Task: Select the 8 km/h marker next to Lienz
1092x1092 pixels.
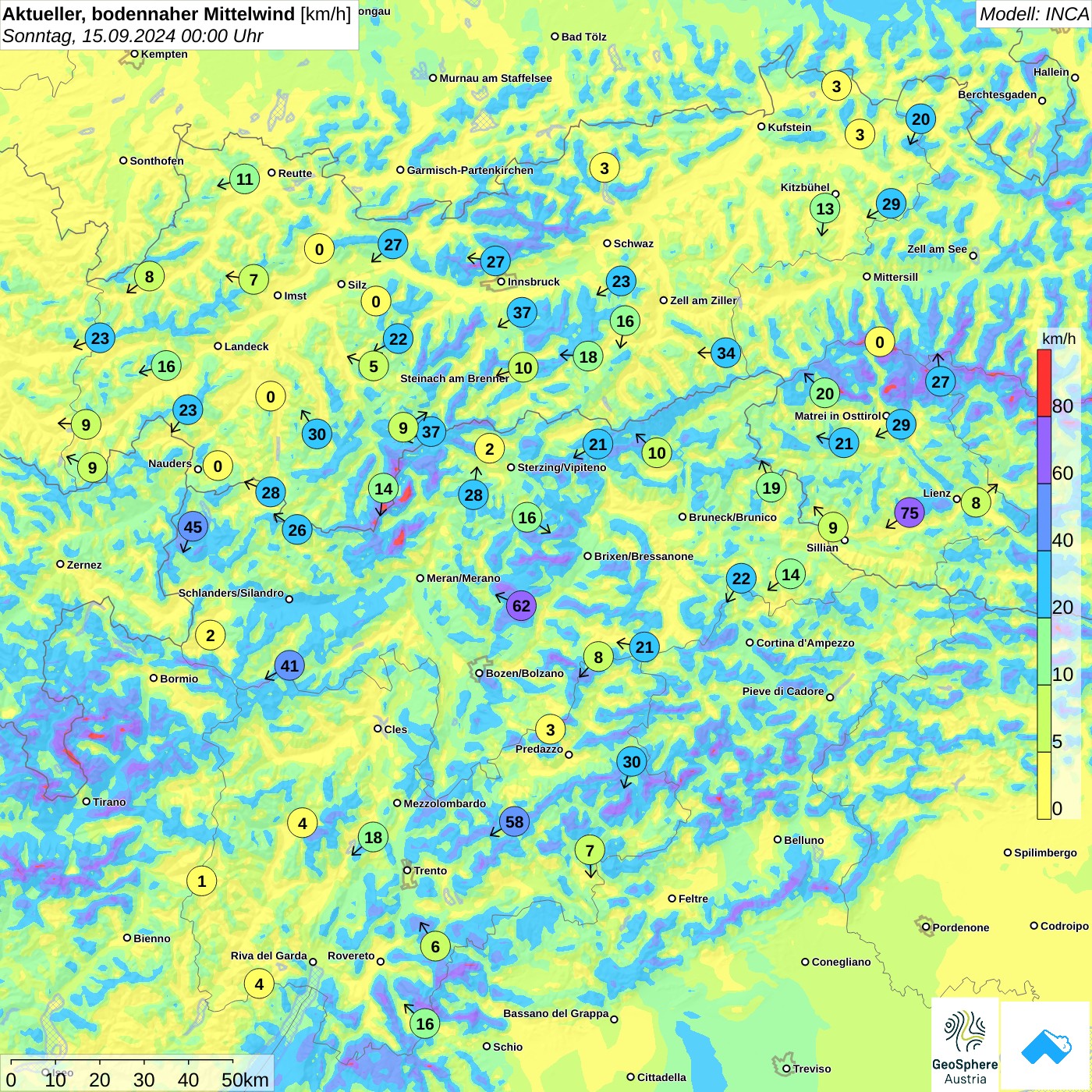Action: (x=976, y=502)
